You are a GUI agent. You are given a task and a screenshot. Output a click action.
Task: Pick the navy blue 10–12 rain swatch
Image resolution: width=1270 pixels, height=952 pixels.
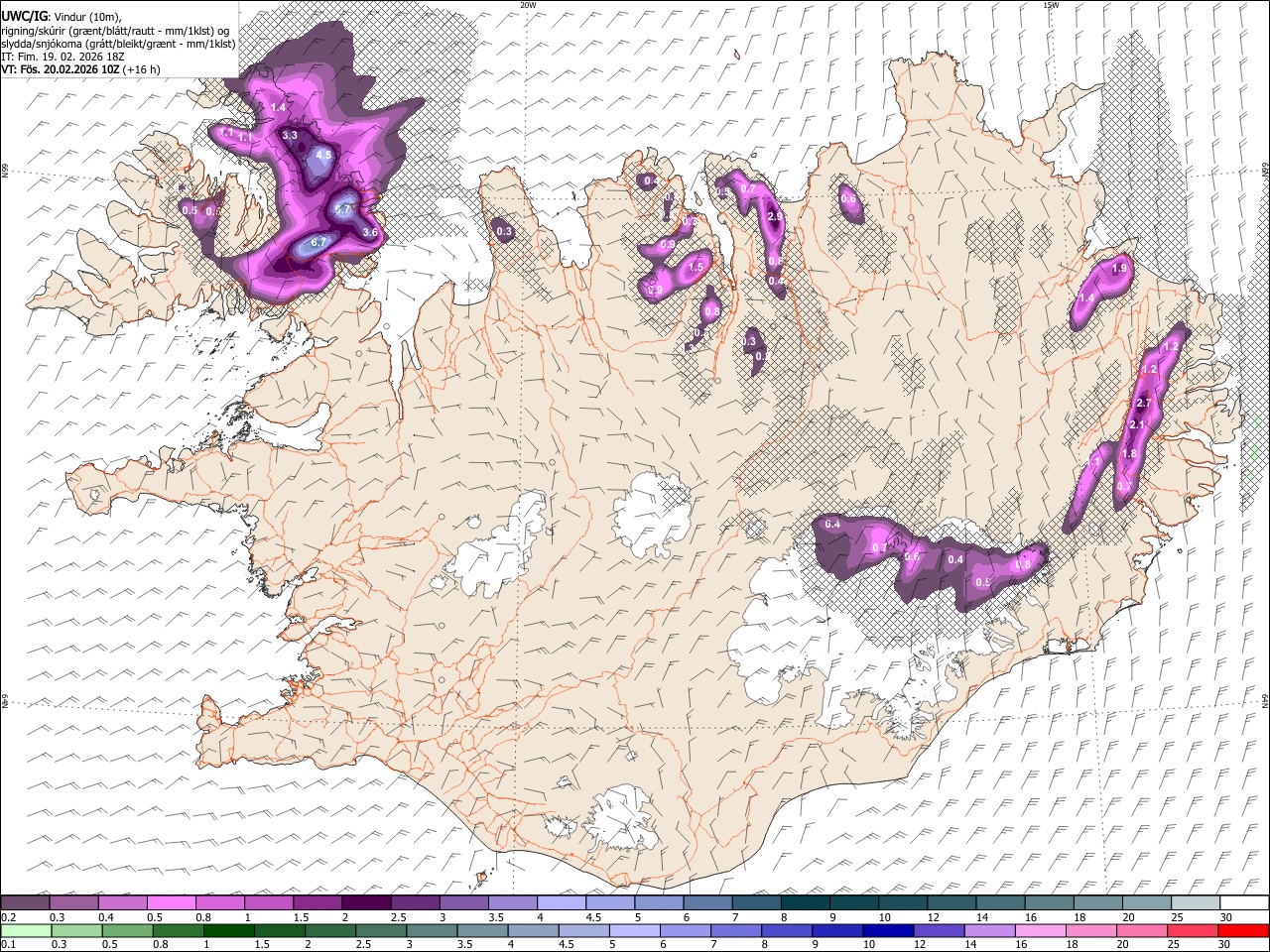[x=889, y=930]
